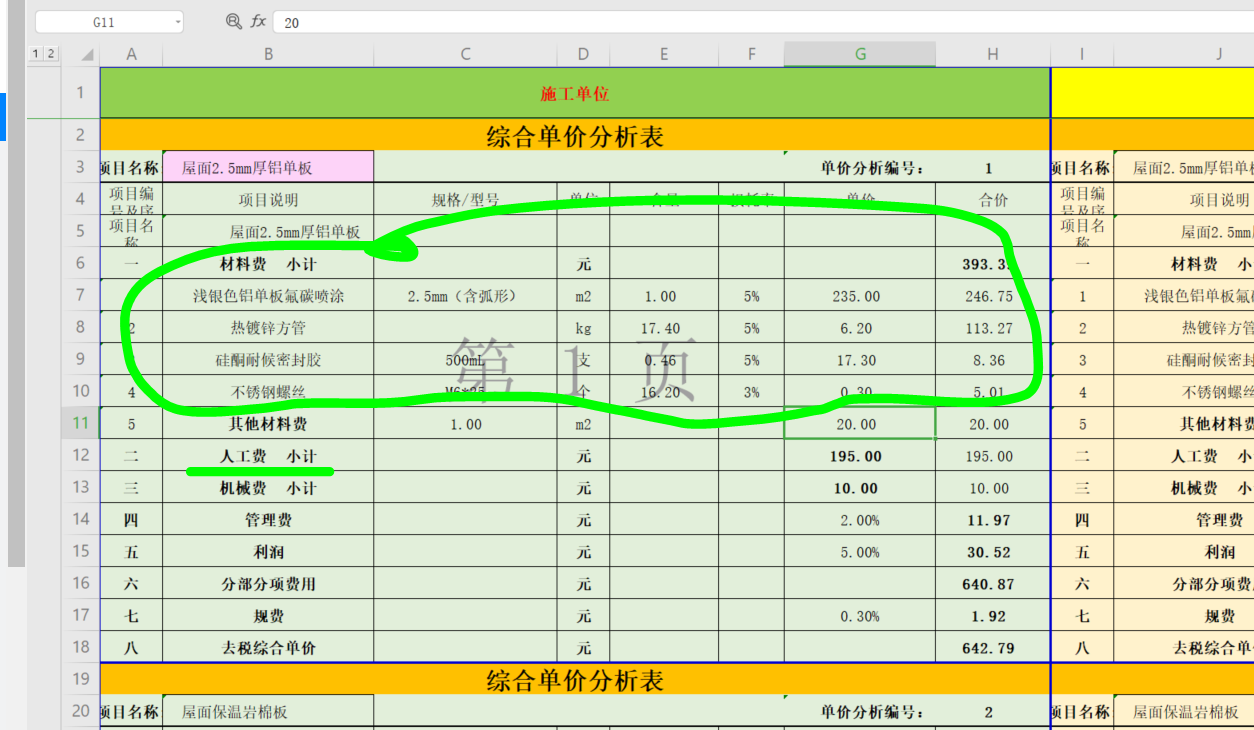This screenshot has height=730, width=1254.
Task: Select column I header
Action: (x=1082, y=55)
